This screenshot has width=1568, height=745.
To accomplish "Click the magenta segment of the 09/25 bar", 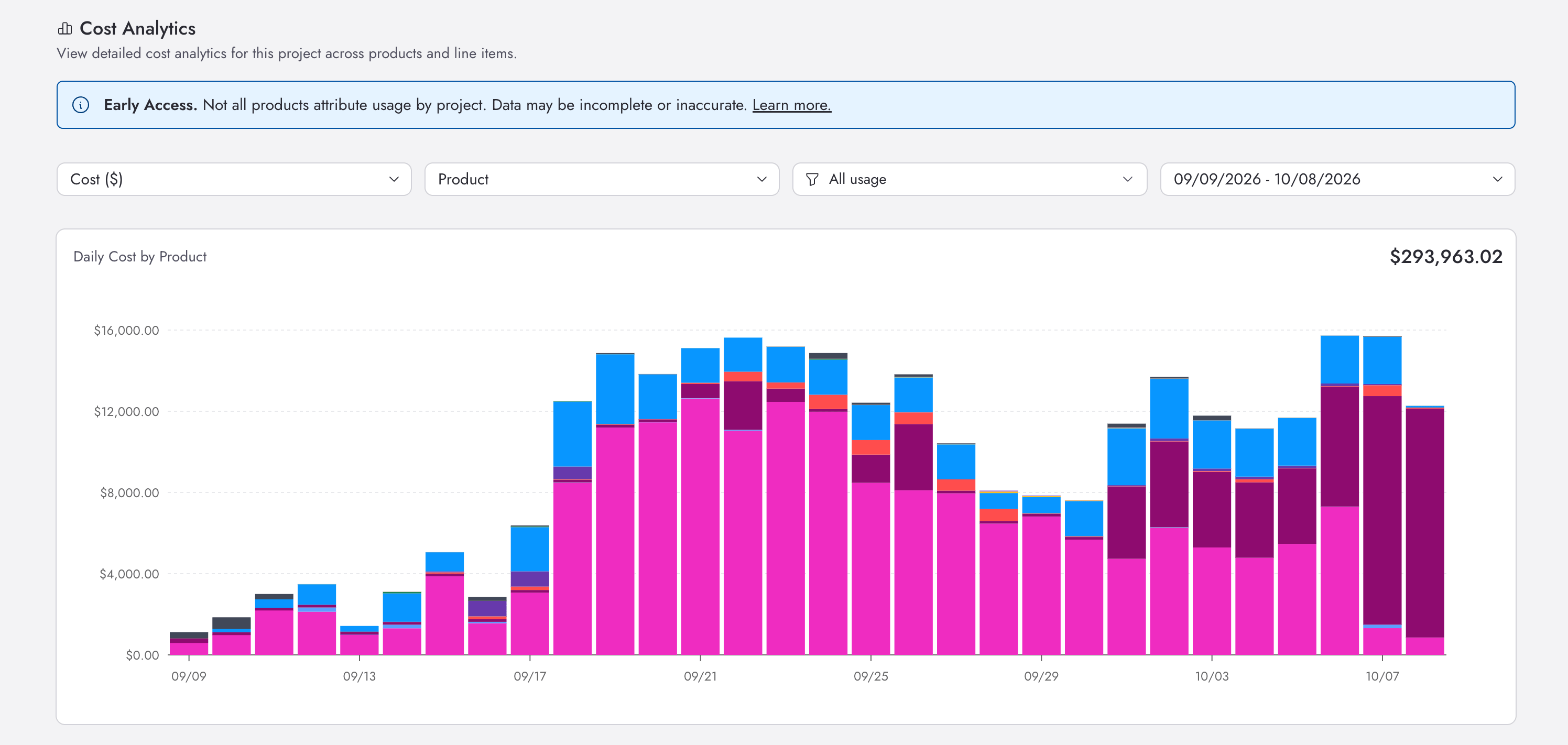I will pyautogui.click(x=870, y=568).
